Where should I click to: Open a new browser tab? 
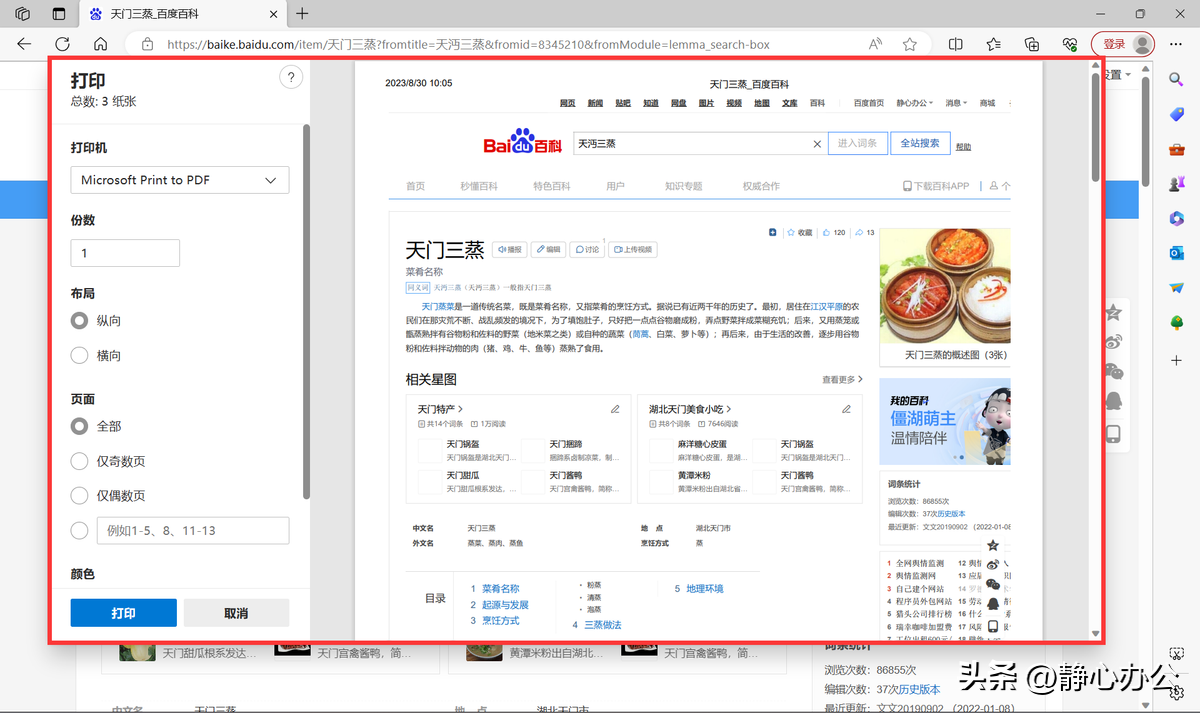point(302,14)
